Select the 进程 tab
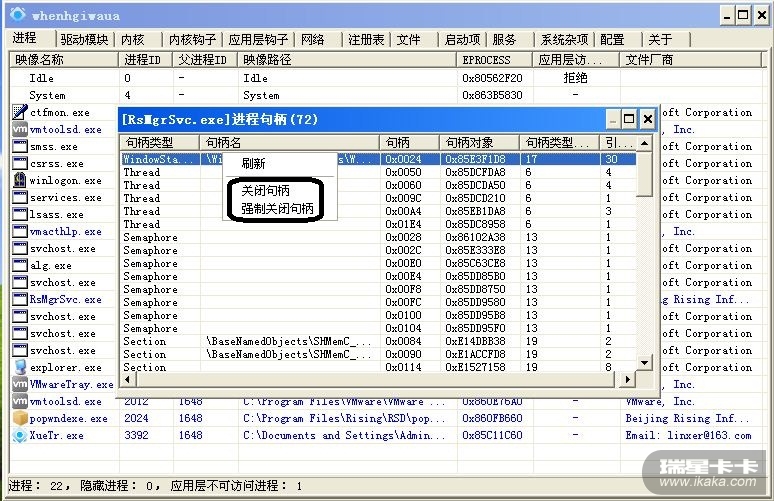 coord(25,38)
